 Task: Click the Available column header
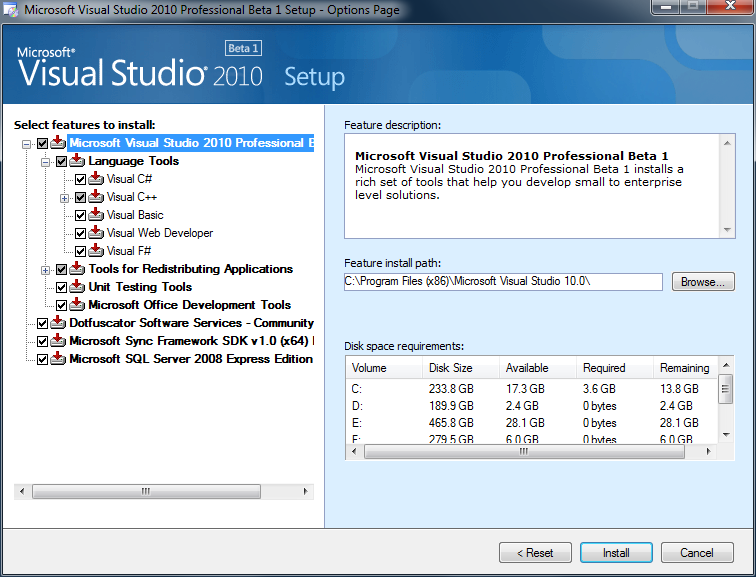538,368
